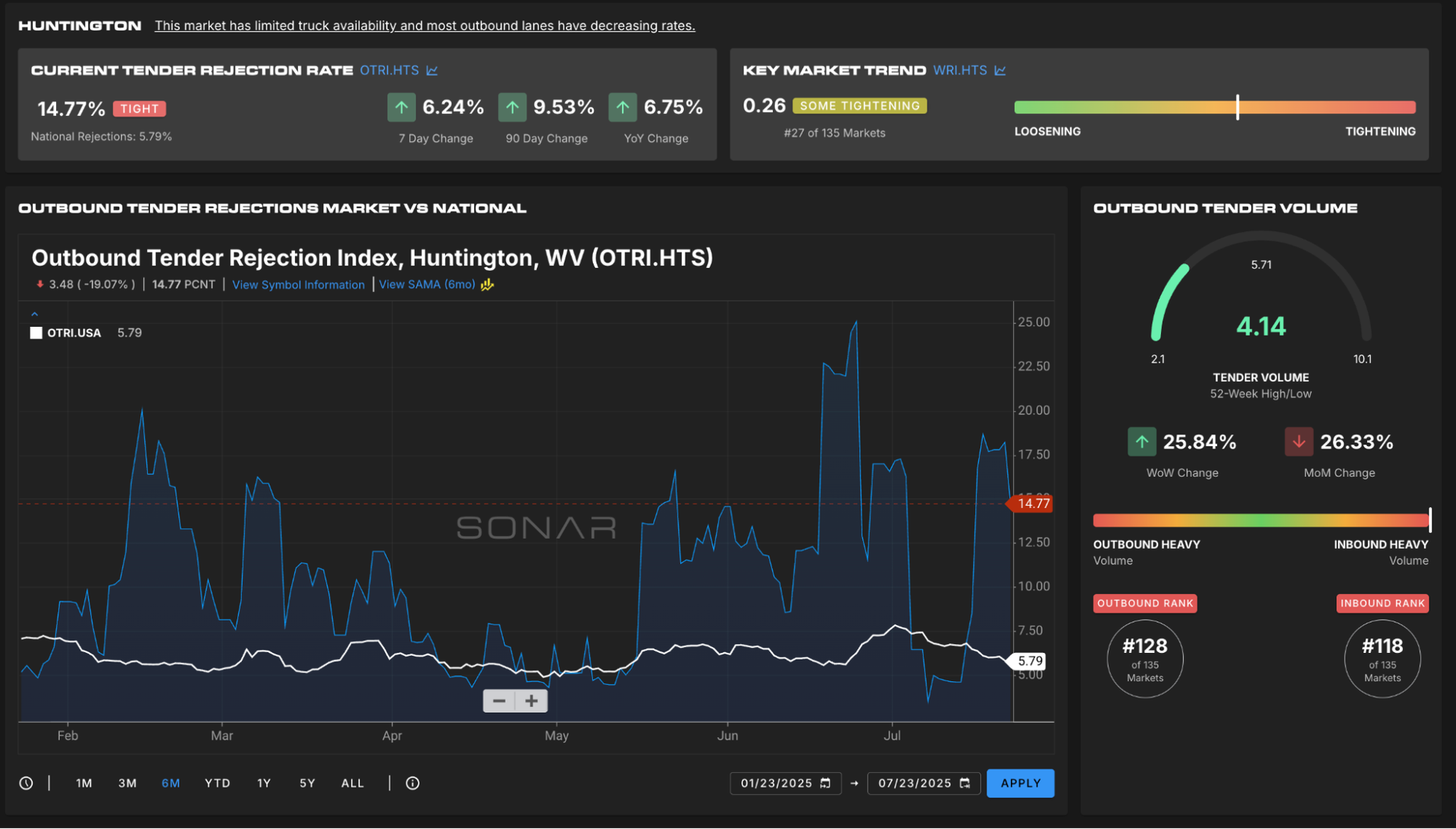Zoom in the chart with plus button
Viewport: 1456px width, 829px height.
pos(532,701)
